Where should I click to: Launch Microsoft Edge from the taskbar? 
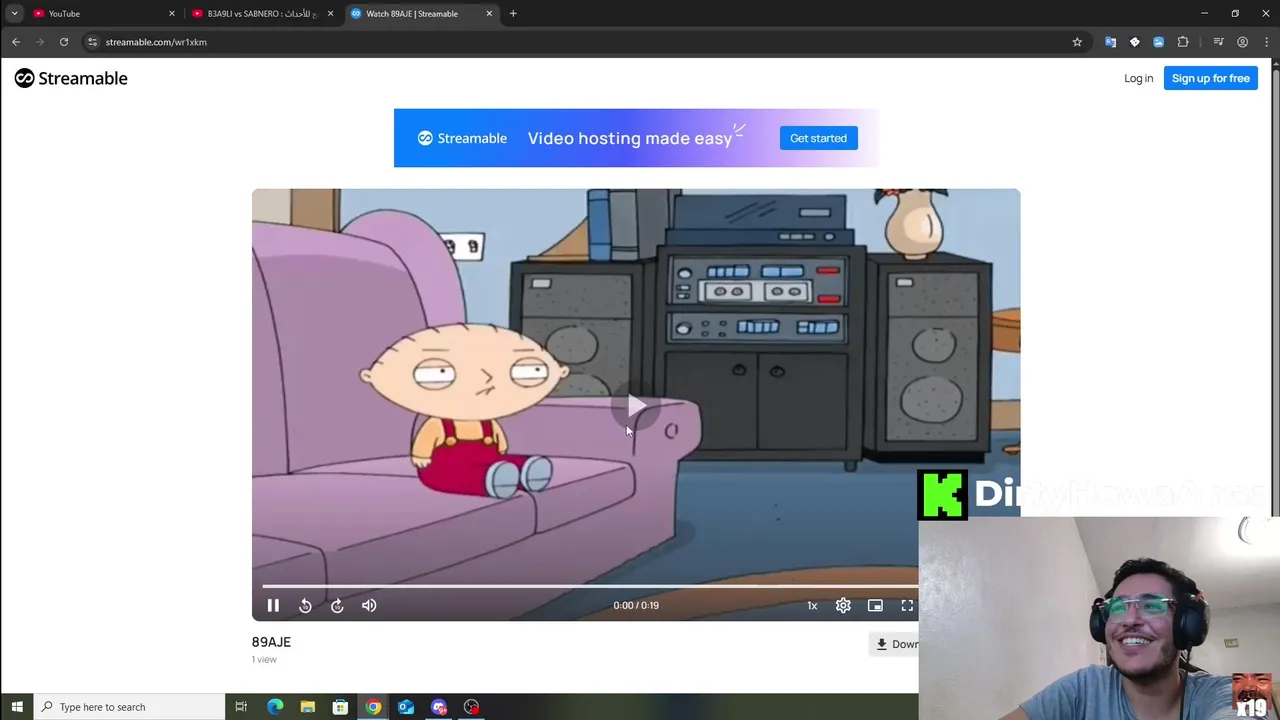[x=275, y=707]
